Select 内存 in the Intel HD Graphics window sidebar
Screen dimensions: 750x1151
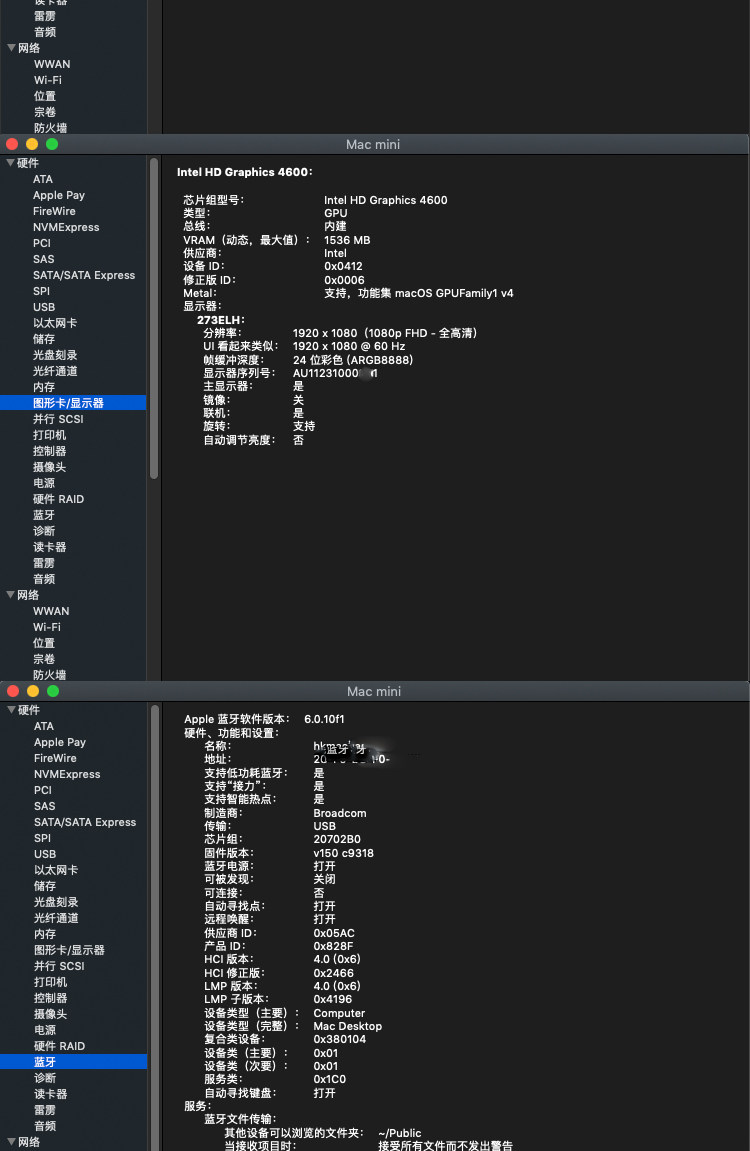[x=44, y=387]
